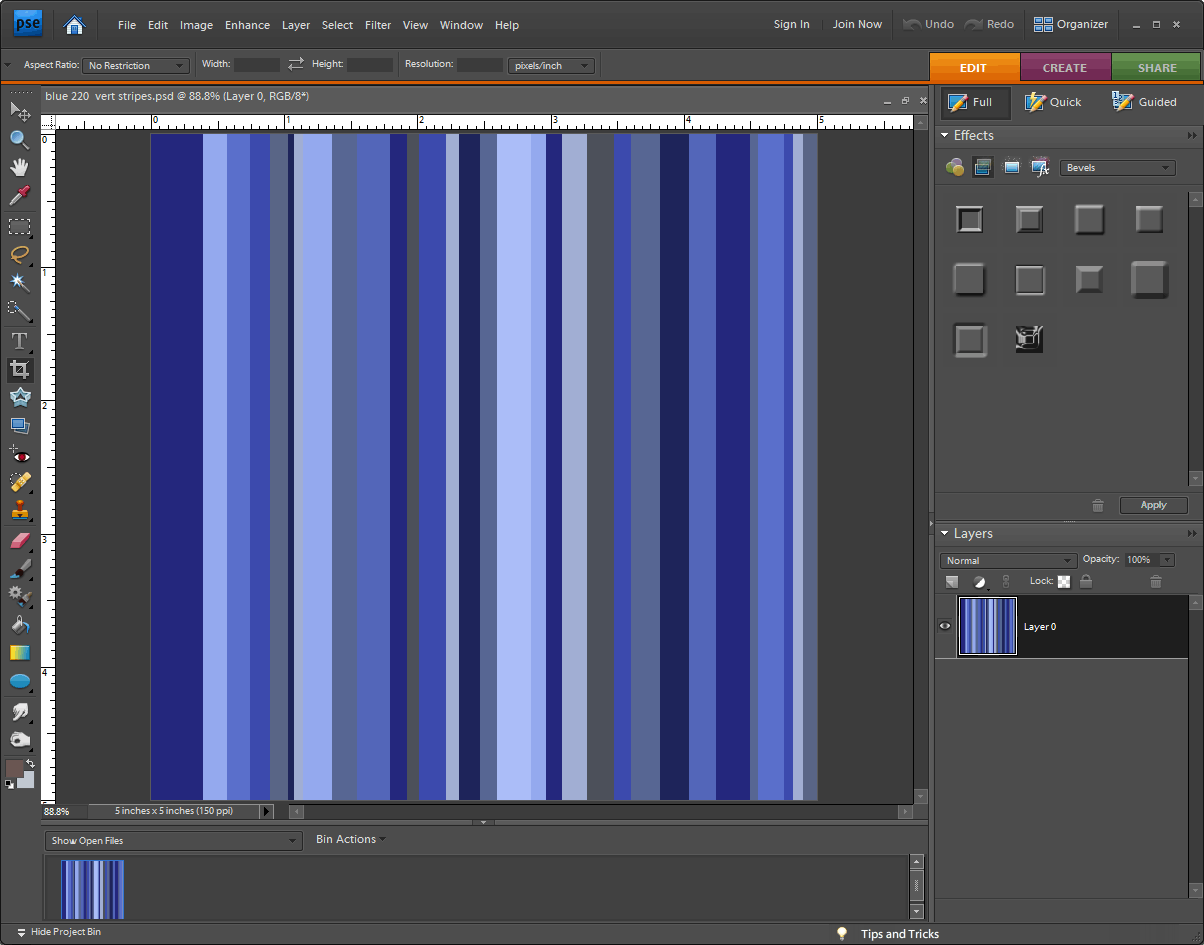1204x945 pixels.
Task: Select the Hand tool
Action: click(19, 167)
